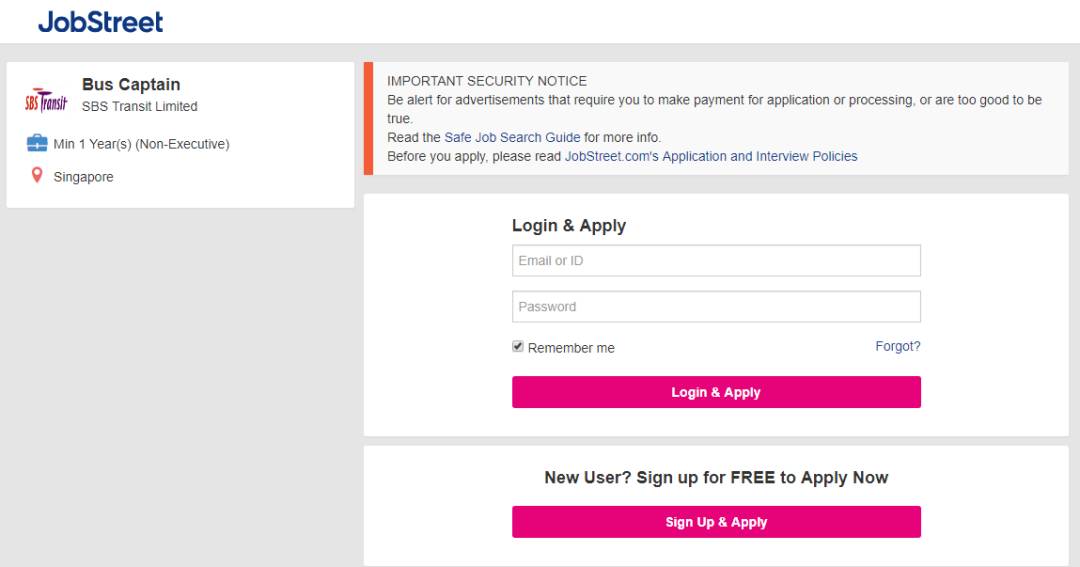The height and width of the screenshot is (567, 1080).
Task: Click into the Password field
Action: (716, 307)
